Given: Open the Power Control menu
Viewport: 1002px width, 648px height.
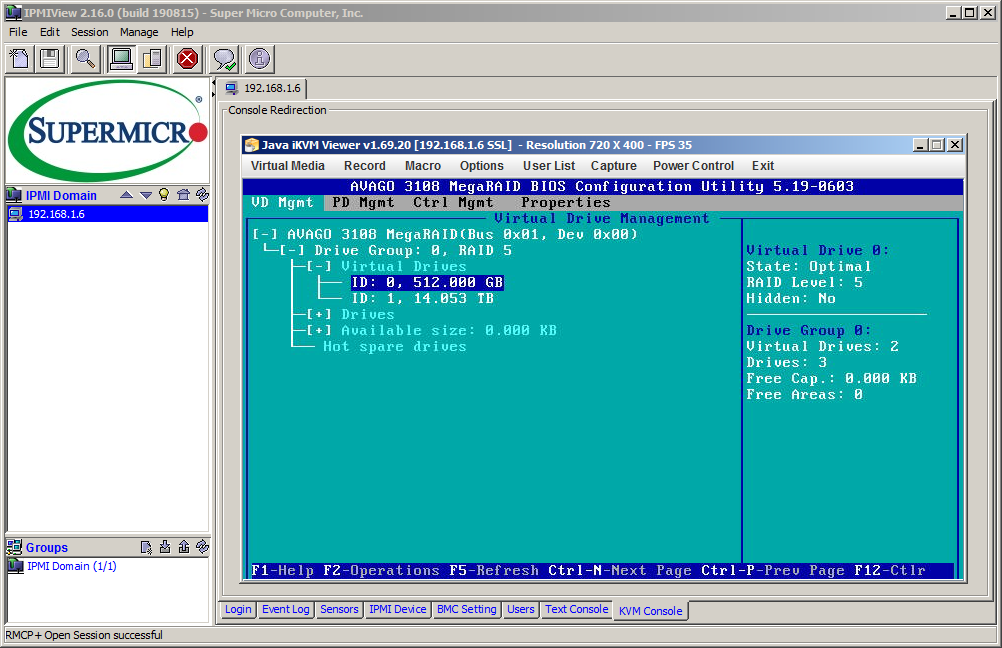Looking at the screenshot, I should click(693, 166).
